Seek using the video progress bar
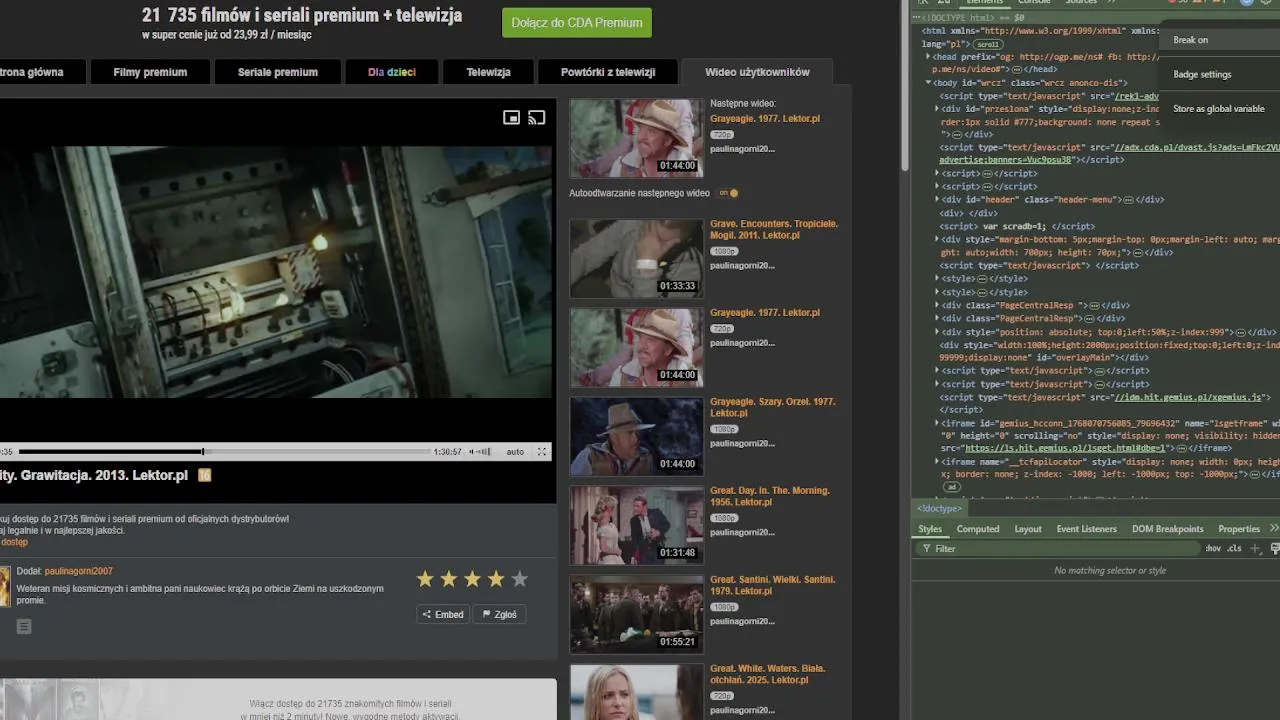This screenshot has width=1280, height=720. click(225, 452)
